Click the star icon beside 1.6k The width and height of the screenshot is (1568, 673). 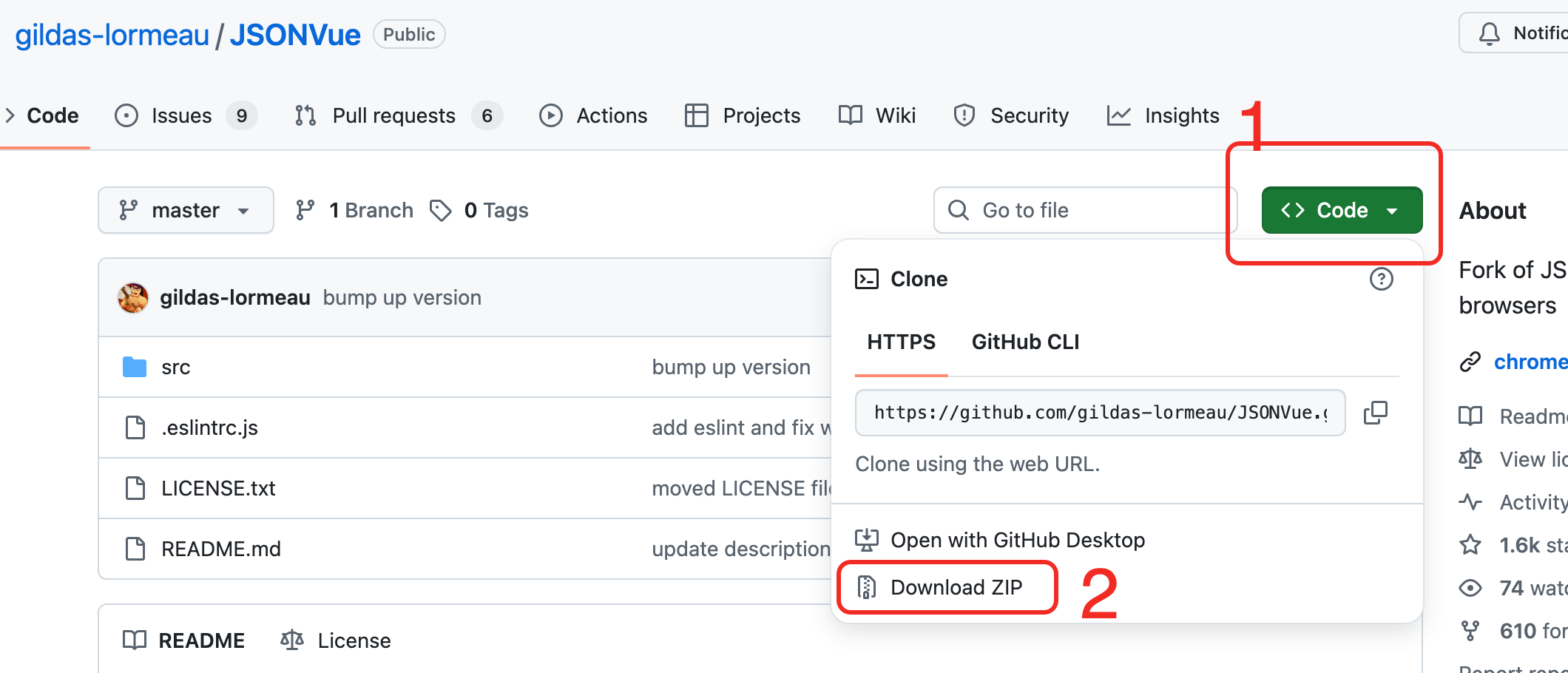[1470, 545]
